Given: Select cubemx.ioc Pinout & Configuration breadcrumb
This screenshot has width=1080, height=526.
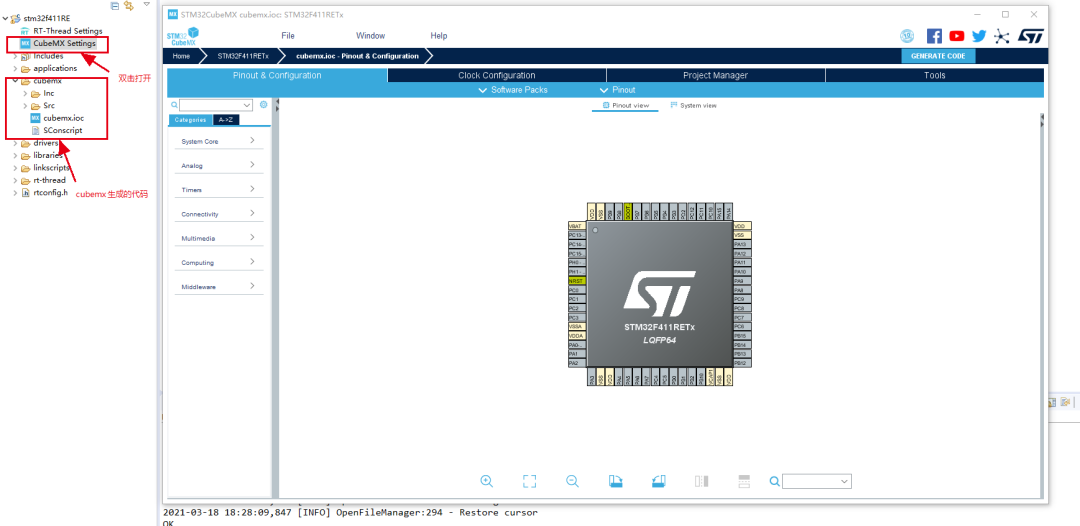Looking at the screenshot, I should [357, 56].
